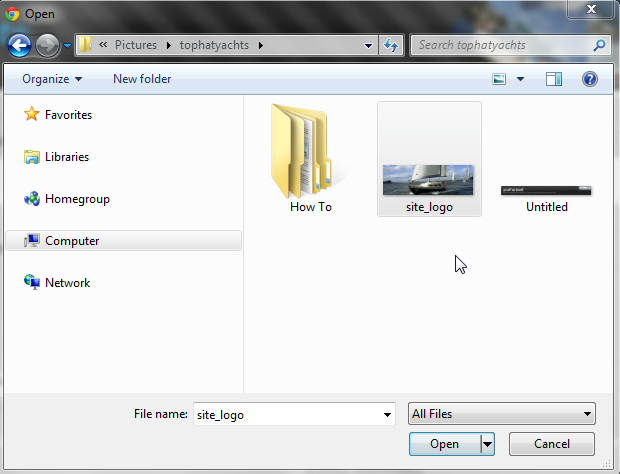Select Libraries in the navigation pane
The image size is (620, 474).
[x=67, y=157]
